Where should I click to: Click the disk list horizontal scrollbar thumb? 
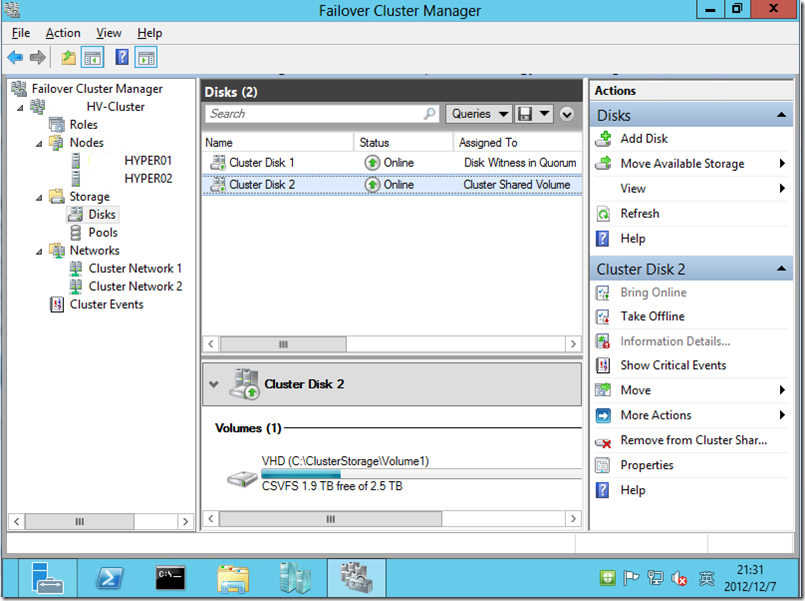(283, 344)
